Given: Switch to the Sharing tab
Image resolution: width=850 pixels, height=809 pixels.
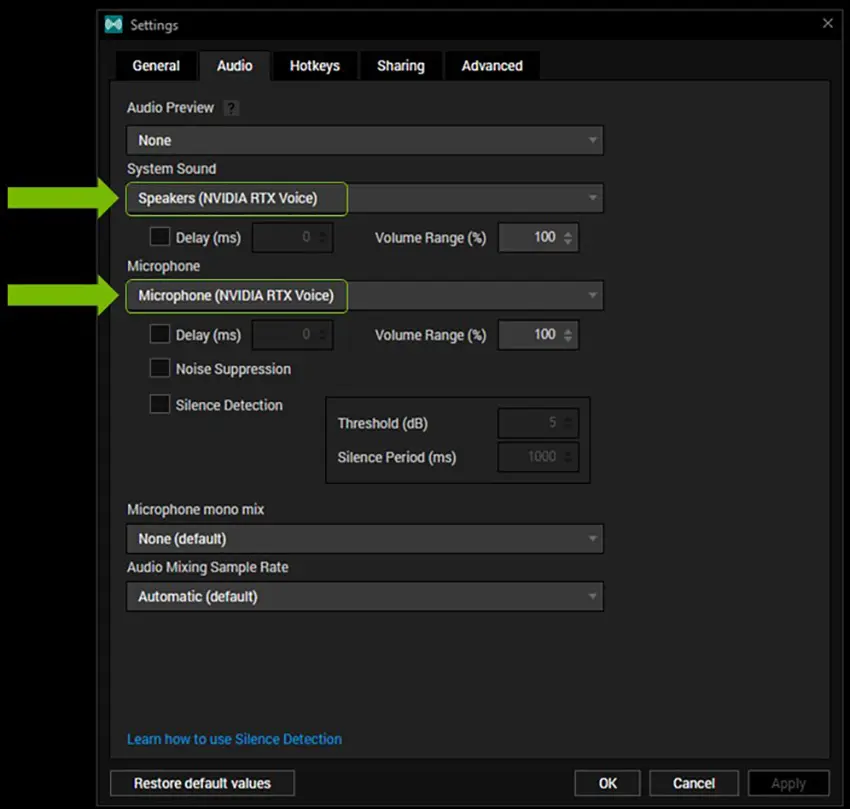Looking at the screenshot, I should (400, 65).
